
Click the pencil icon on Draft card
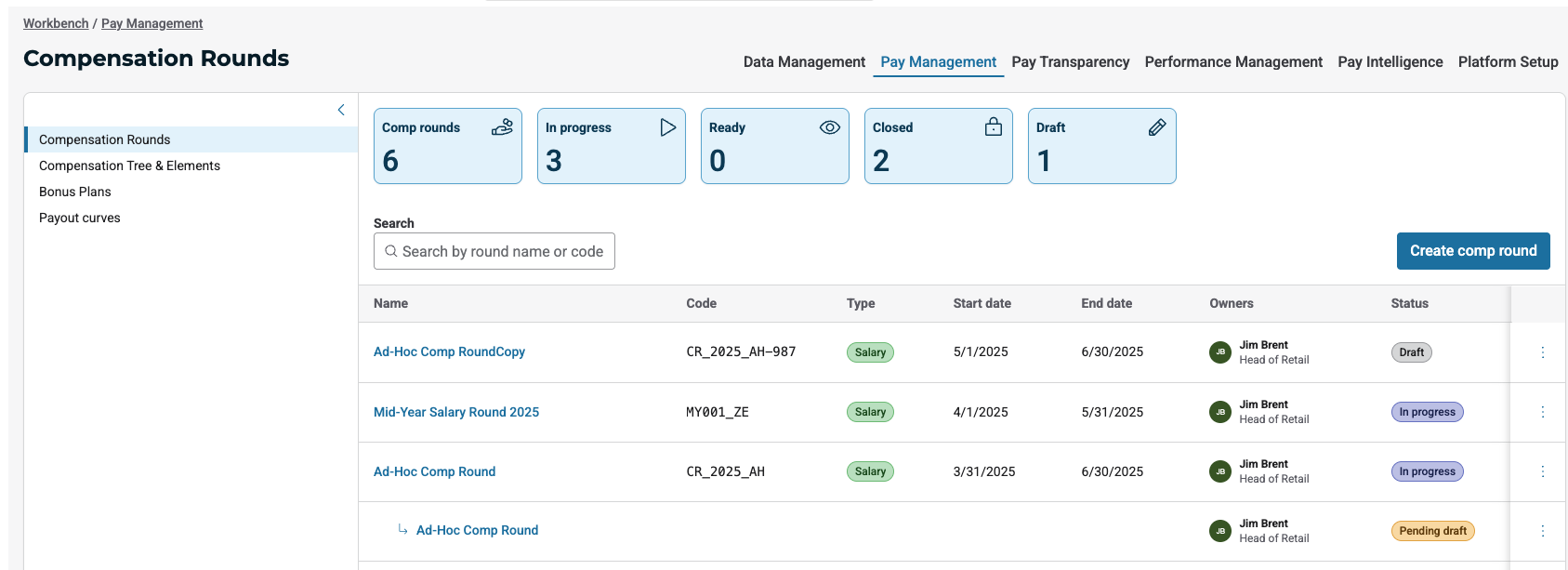[x=1156, y=127]
